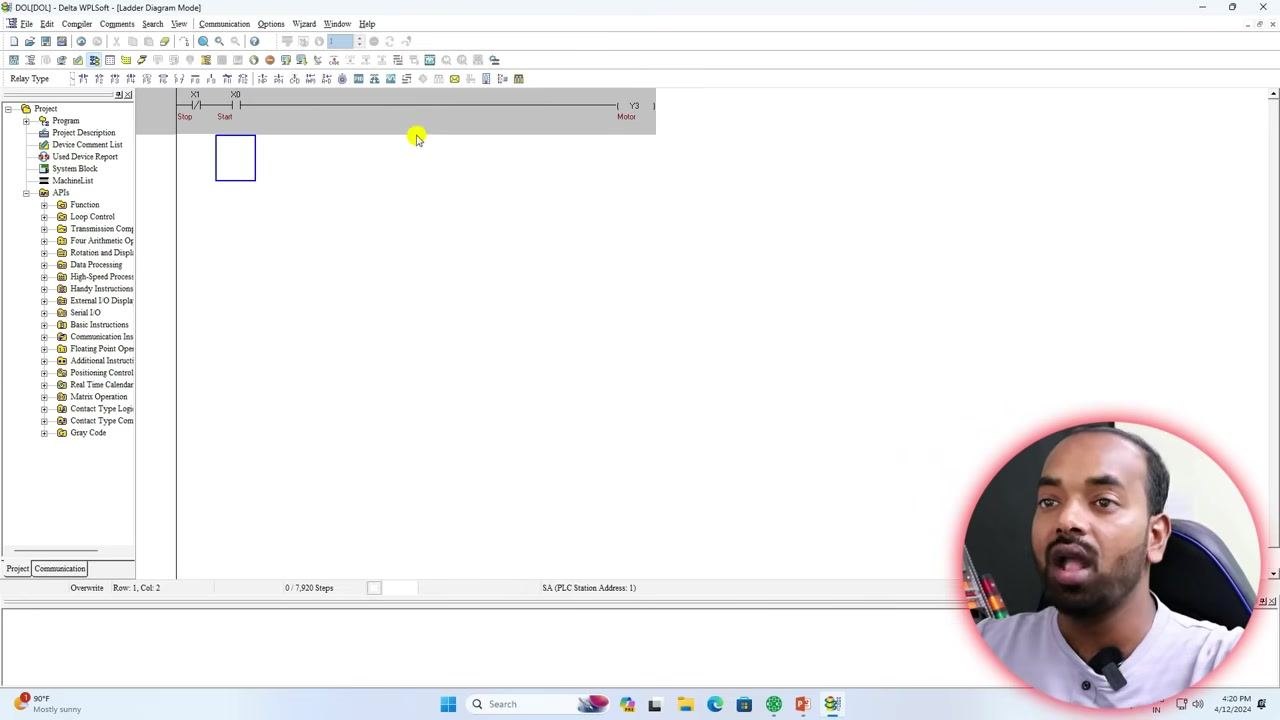Click 'SA (PLC Station Address: 1)' status text
The height and width of the screenshot is (720, 1280).
pos(589,588)
